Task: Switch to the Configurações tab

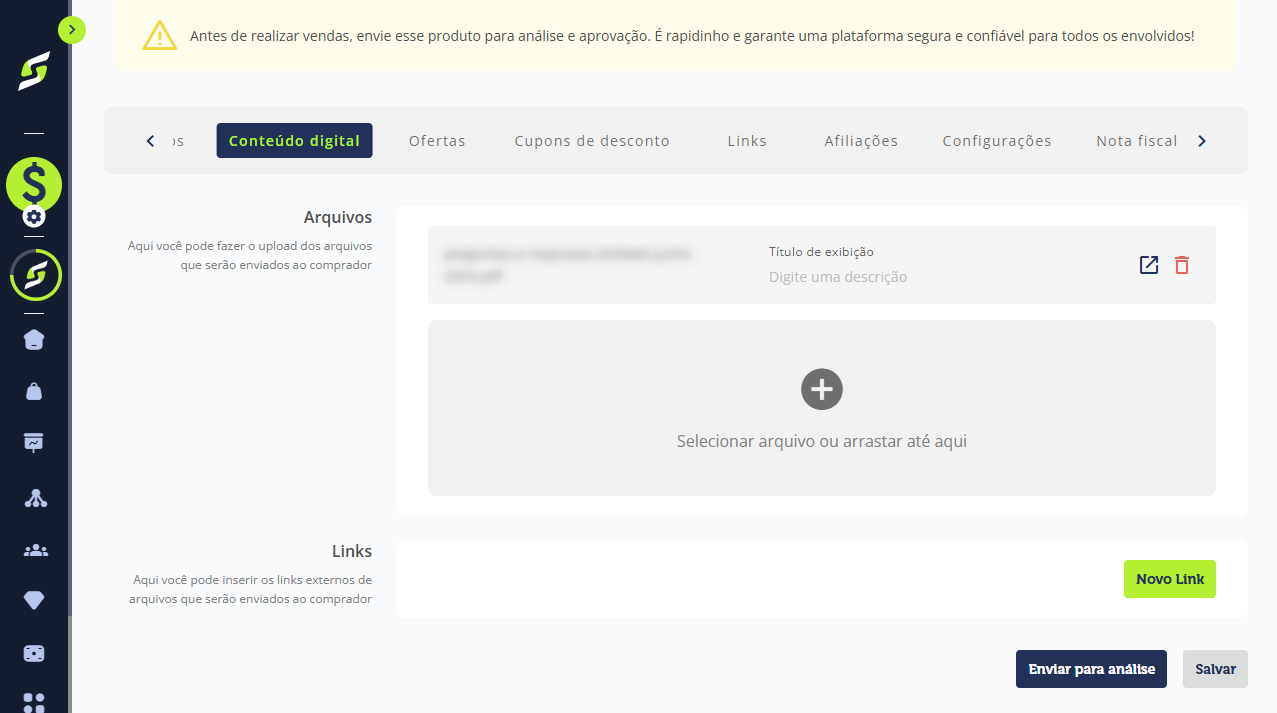Action: [997, 141]
